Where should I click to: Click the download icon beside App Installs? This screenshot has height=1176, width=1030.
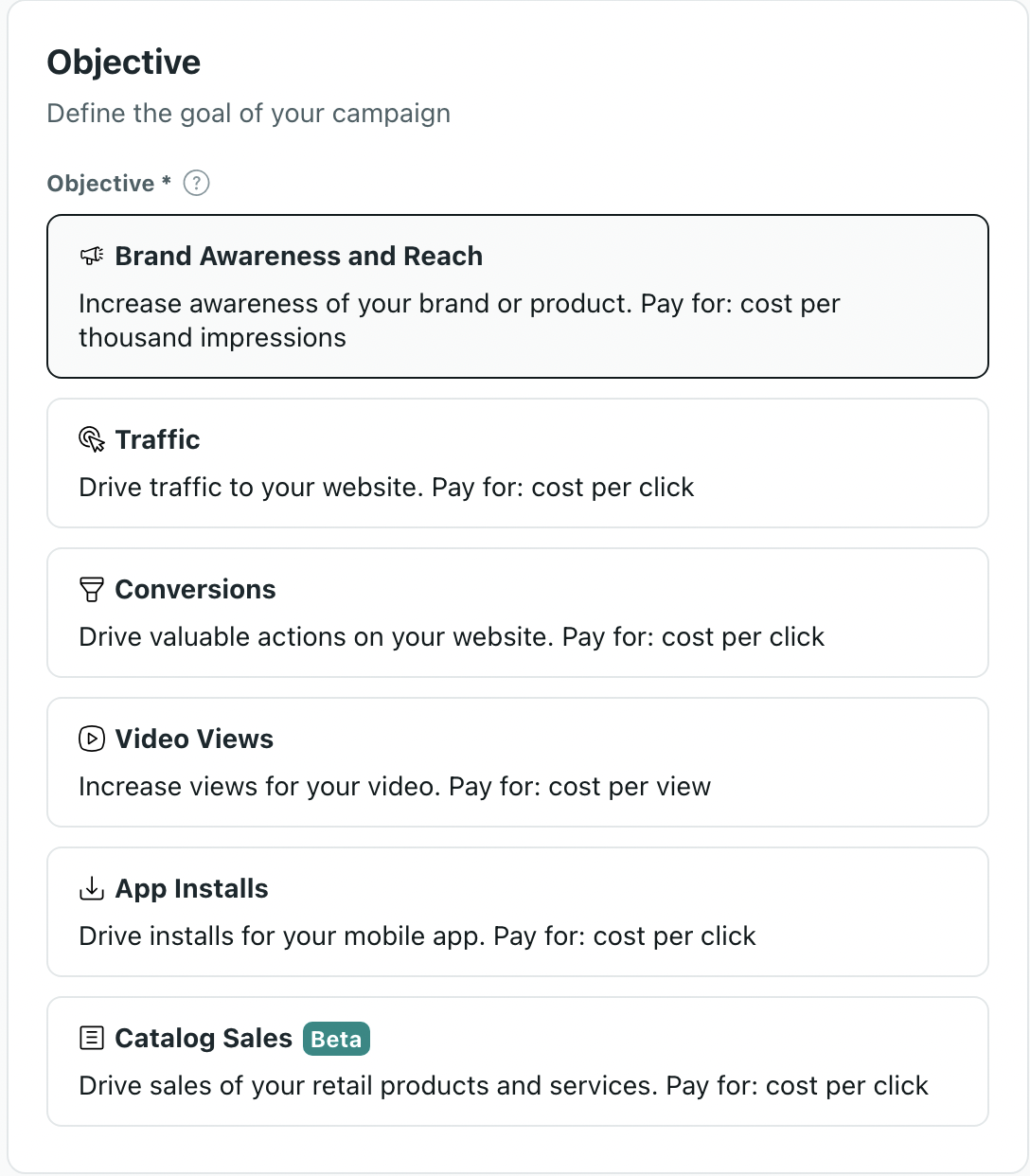coord(92,888)
